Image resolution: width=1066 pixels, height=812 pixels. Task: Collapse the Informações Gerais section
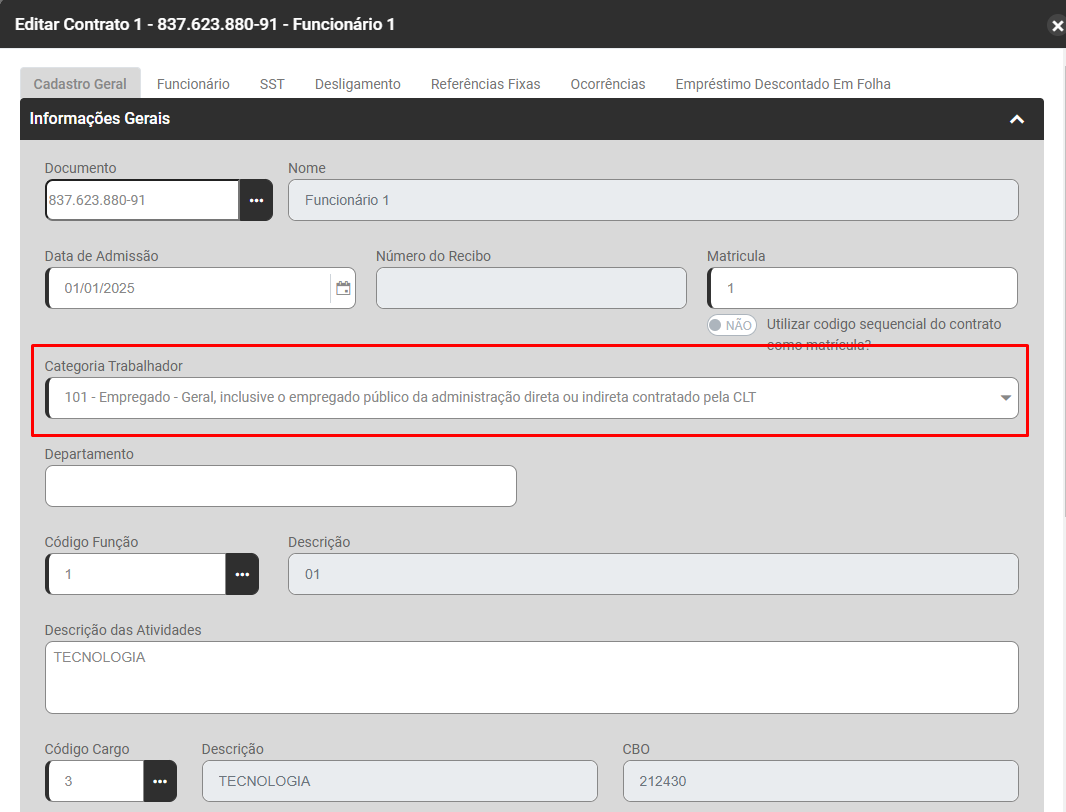click(1017, 119)
